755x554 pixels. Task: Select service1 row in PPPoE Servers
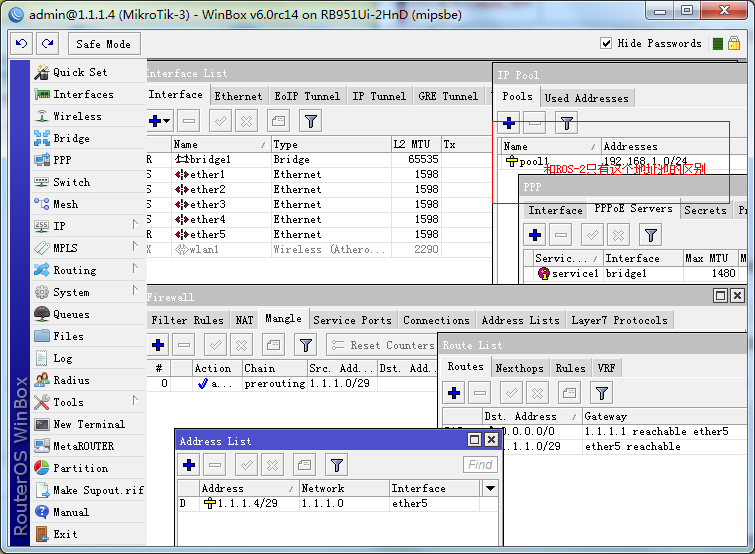[635, 273]
